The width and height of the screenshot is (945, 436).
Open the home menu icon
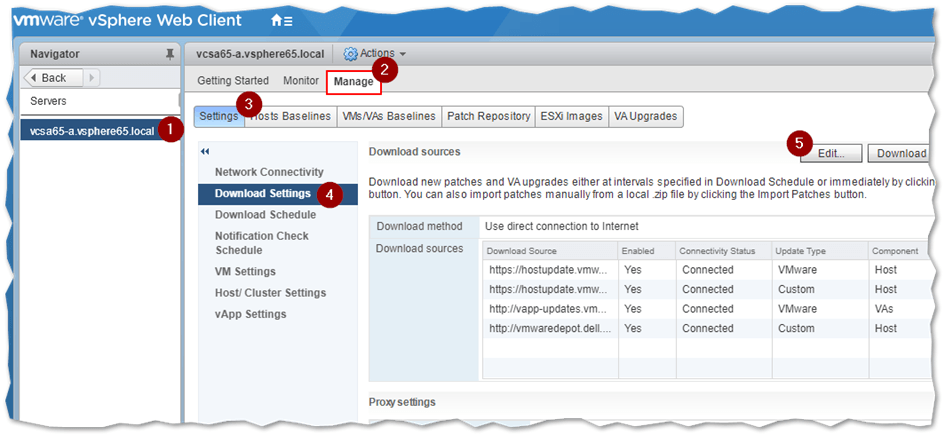coord(281,21)
